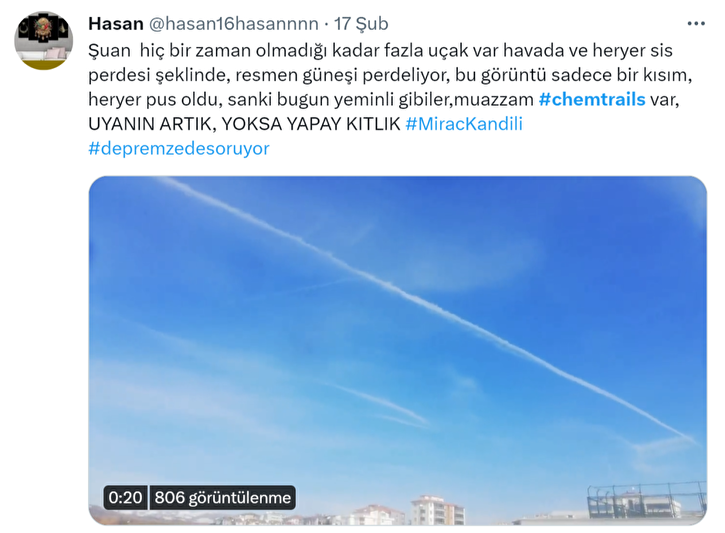Open Hasan's profile avatar picture

(44, 41)
